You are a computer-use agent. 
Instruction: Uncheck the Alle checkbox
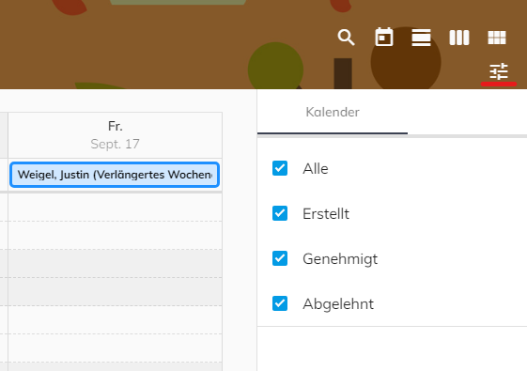280,168
